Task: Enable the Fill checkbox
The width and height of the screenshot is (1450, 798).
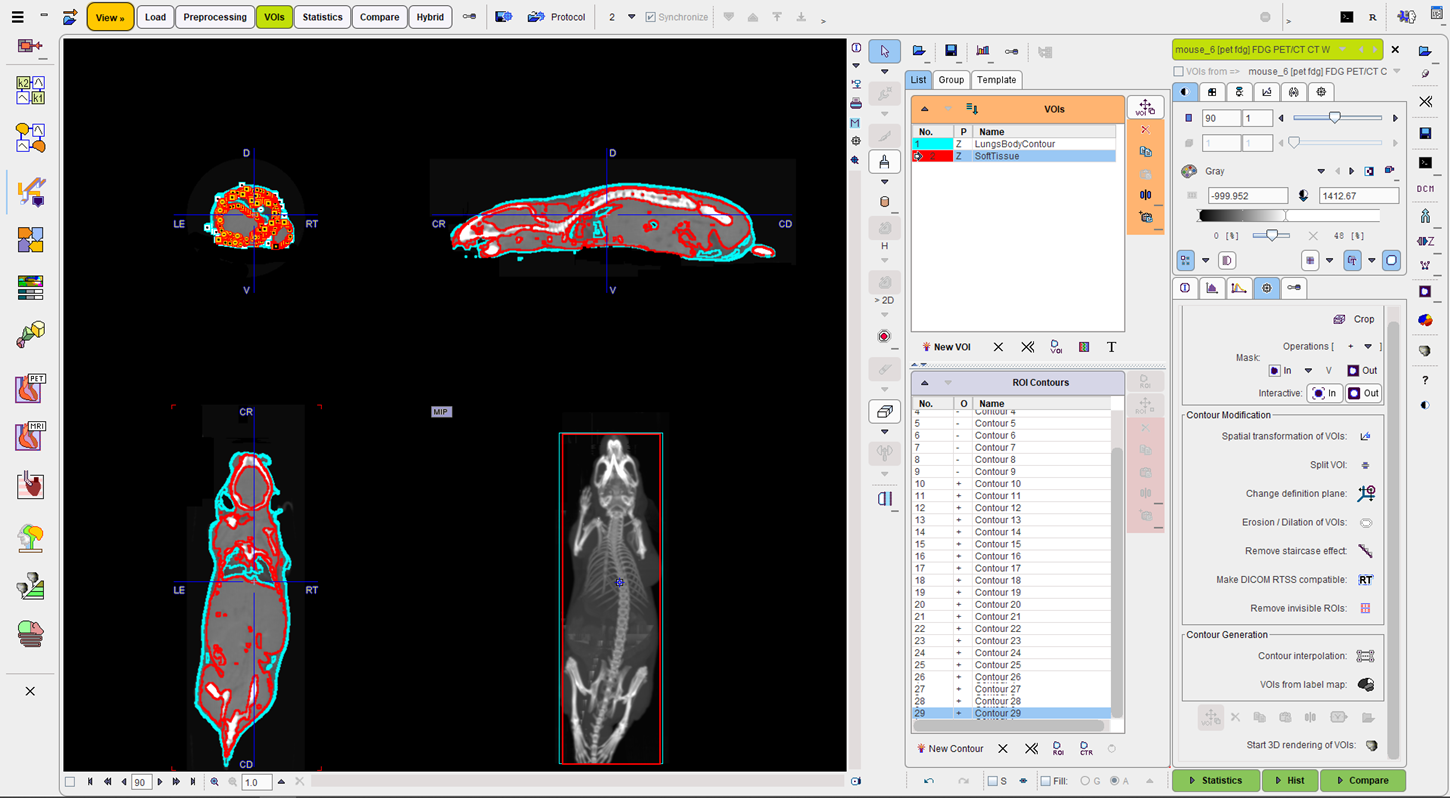Action: (1045, 781)
